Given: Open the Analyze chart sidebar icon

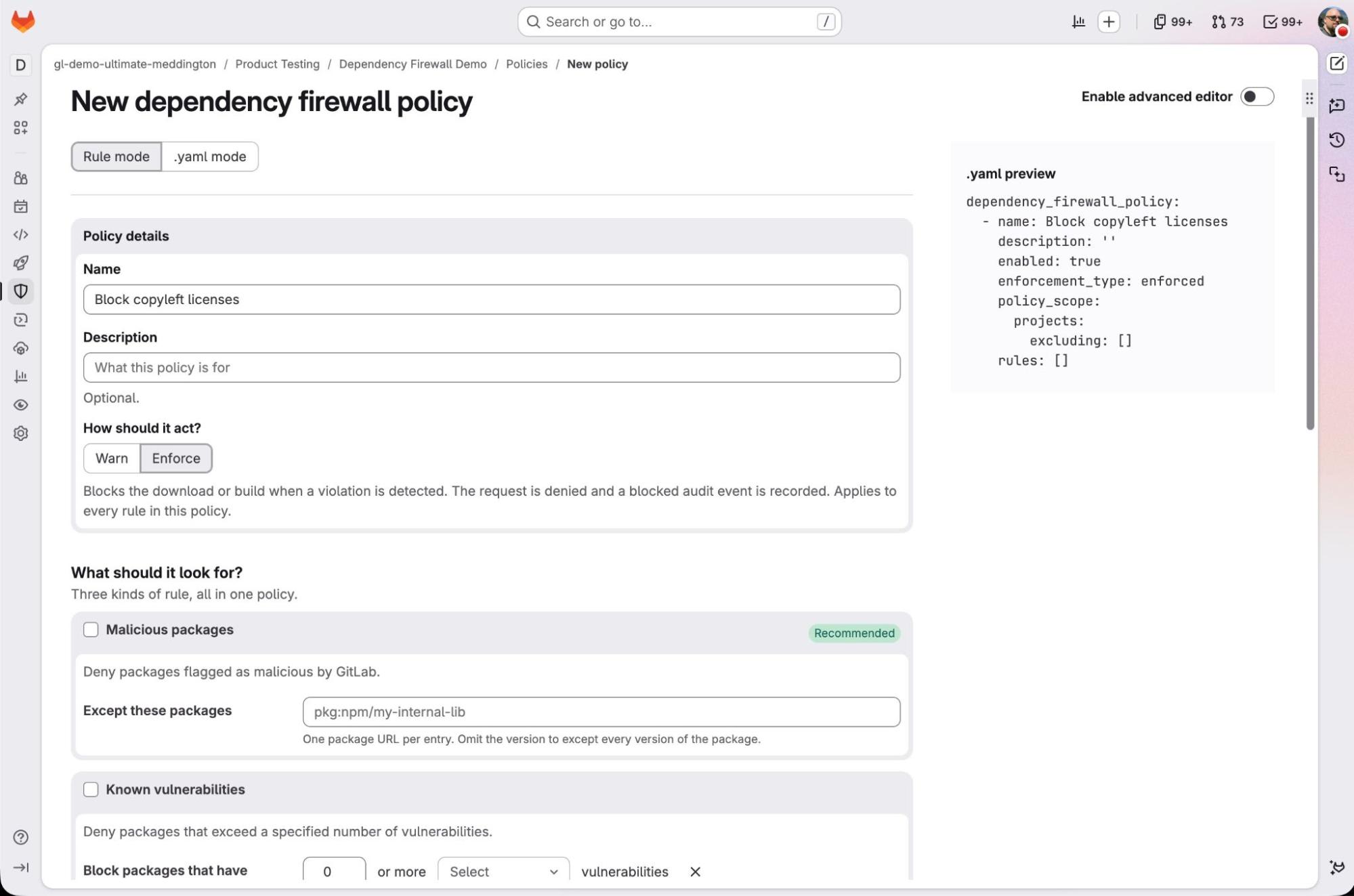Looking at the screenshot, I should 21,377.
